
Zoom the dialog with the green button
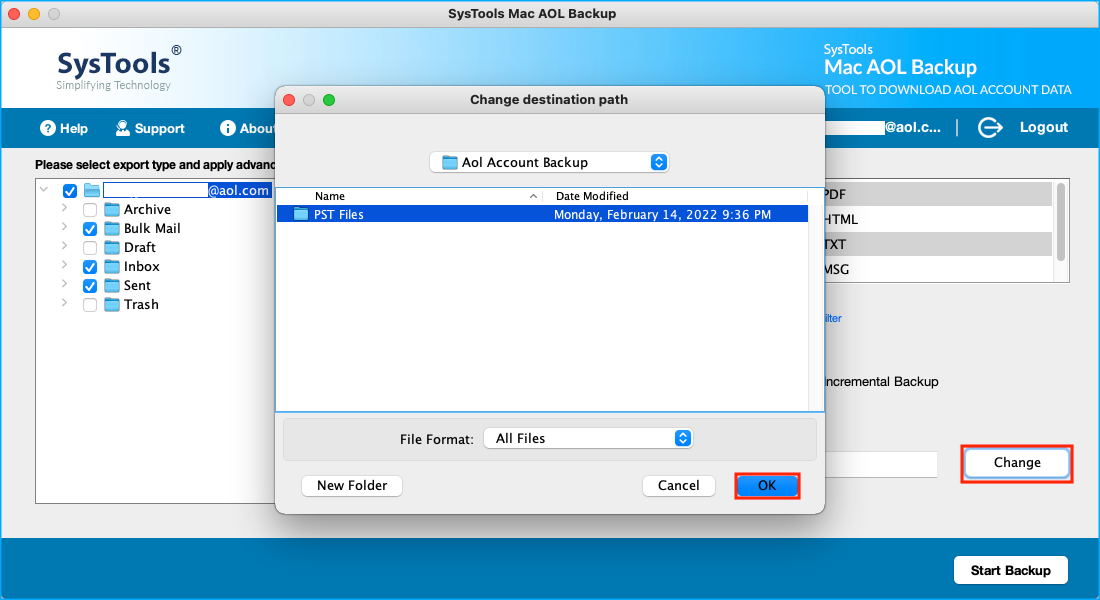click(329, 100)
